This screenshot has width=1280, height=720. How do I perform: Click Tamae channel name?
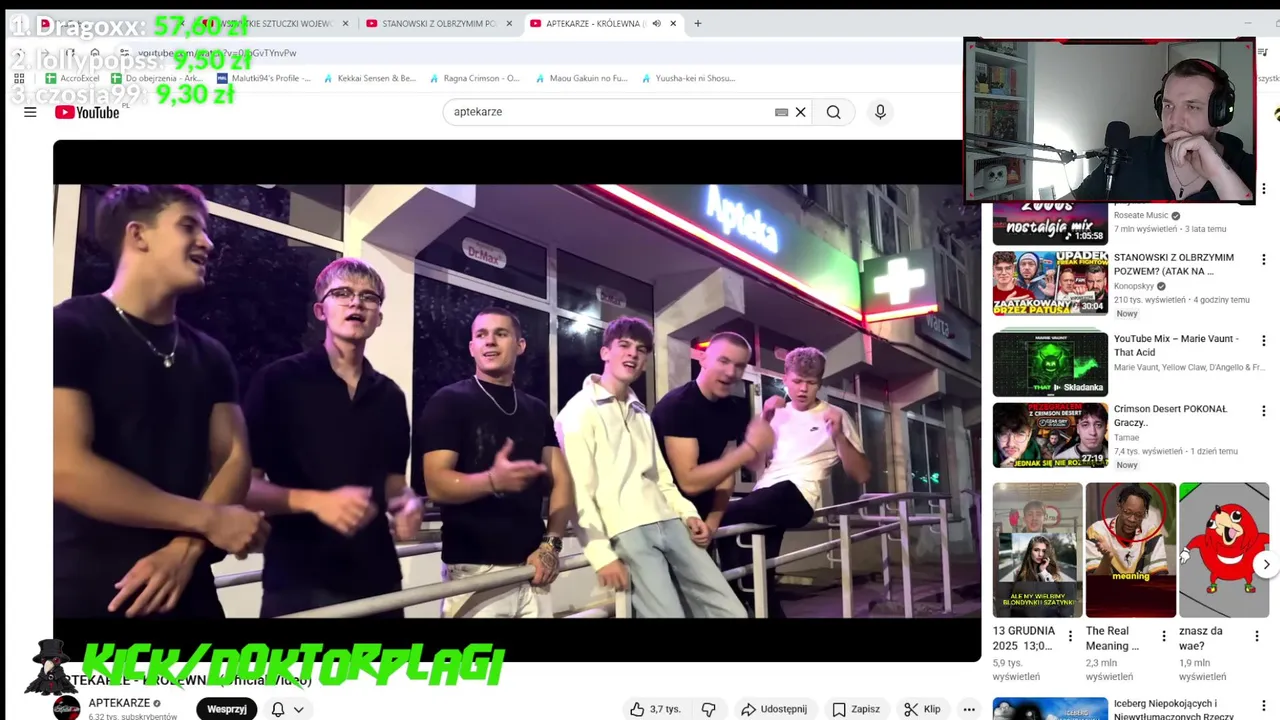(1127, 437)
